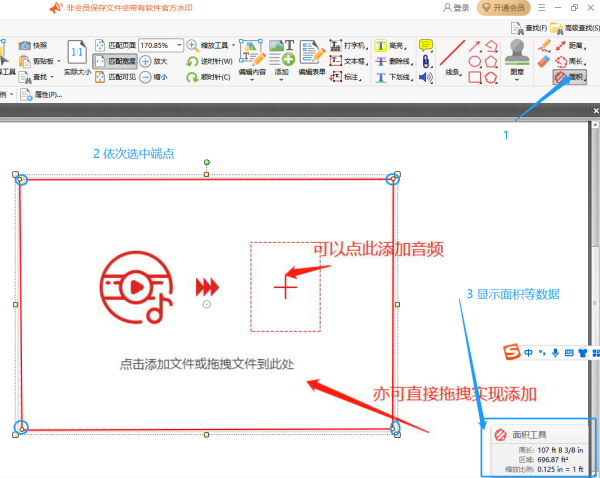Click the Area Tool (面积工具) panel header

(539, 435)
